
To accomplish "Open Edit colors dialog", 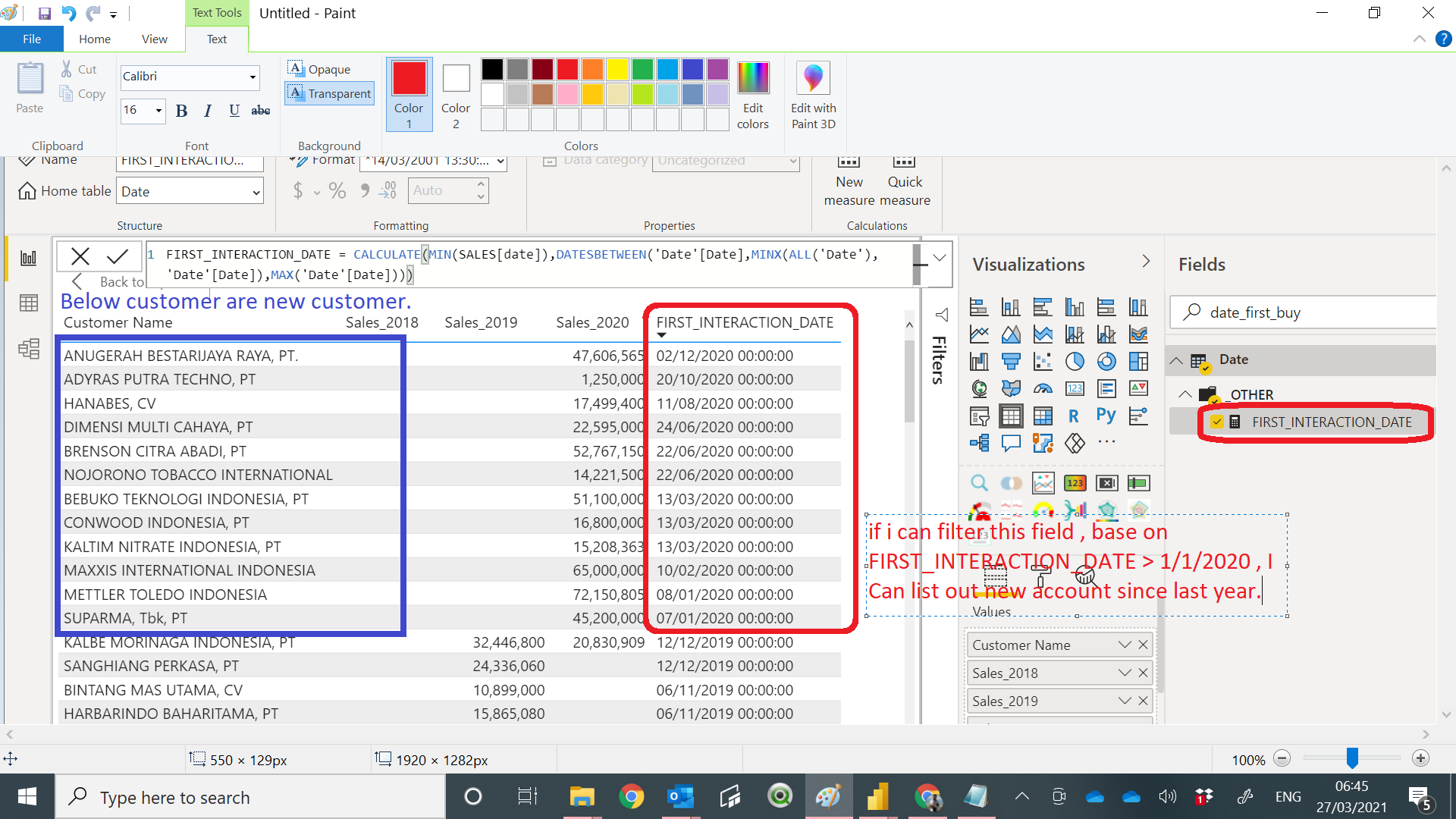I will pos(753,96).
